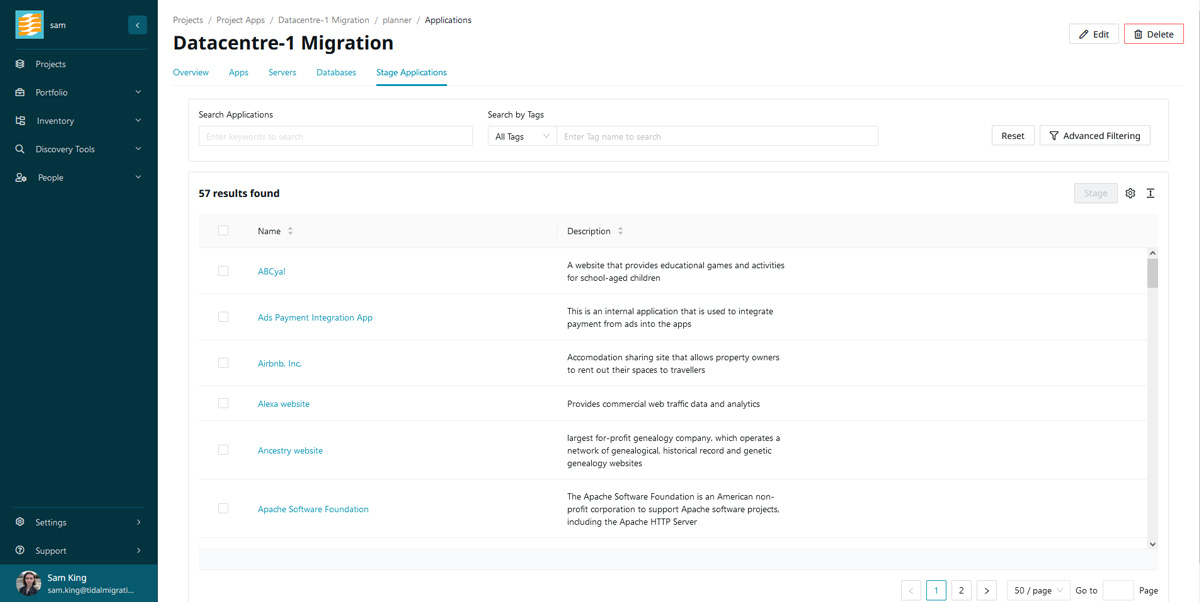Check the Ancestry website row checkbox

(x=223, y=450)
